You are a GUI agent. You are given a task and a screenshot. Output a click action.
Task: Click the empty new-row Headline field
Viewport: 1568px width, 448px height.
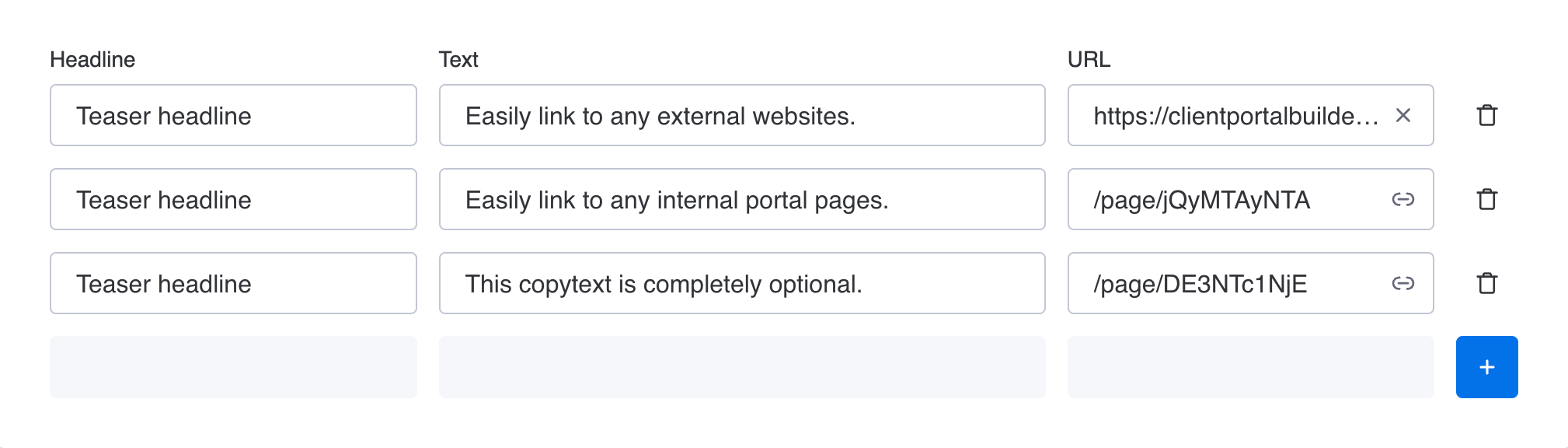[233, 367]
